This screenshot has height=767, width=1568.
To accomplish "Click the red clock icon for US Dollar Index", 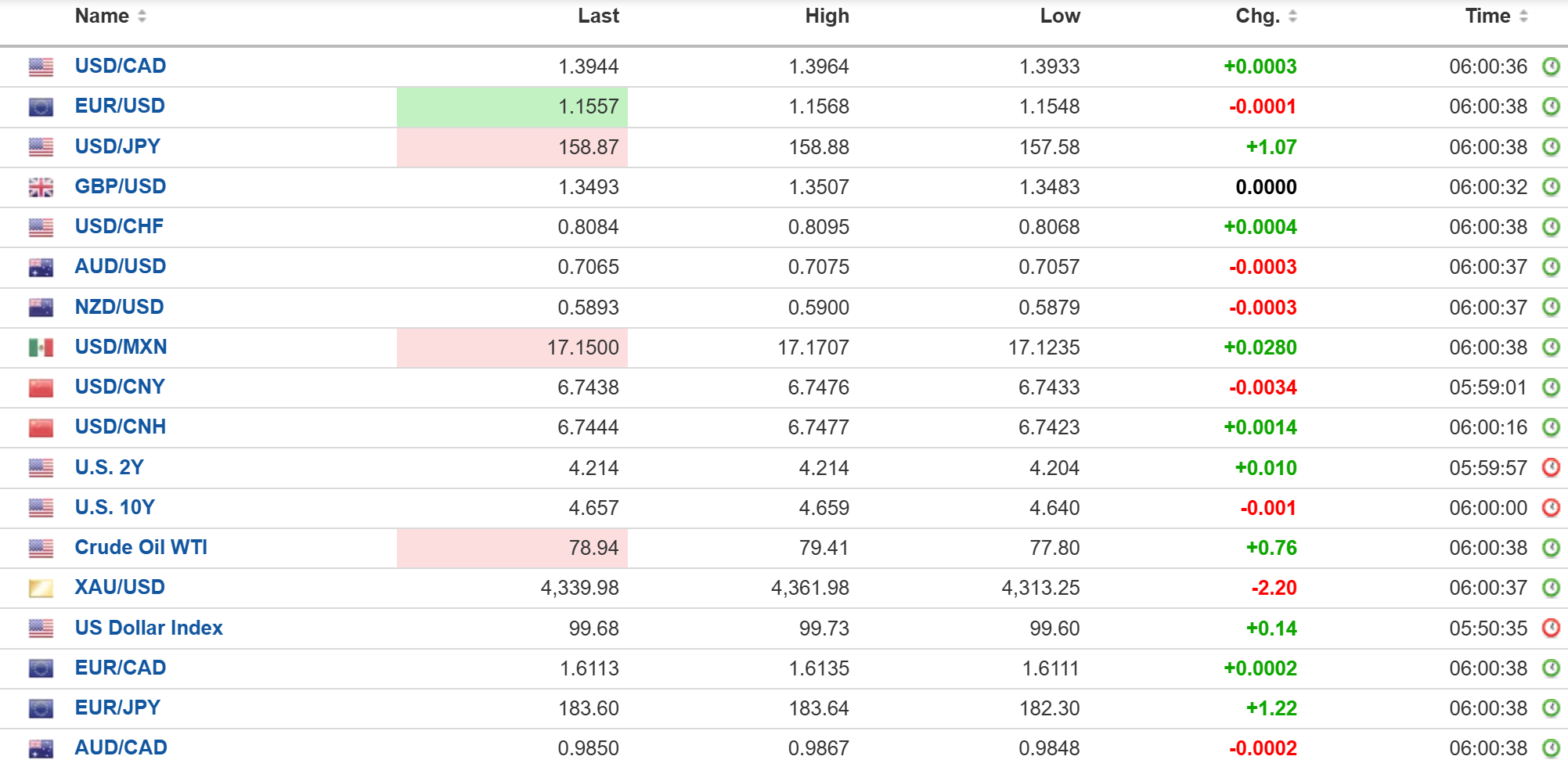I will pyautogui.click(x=1551, y=628).
